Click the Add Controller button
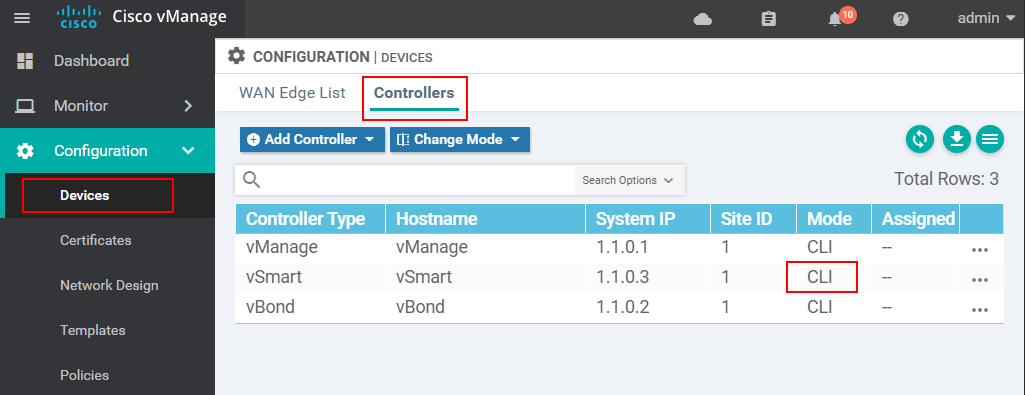This screenshot has height=395, width=1025. pyautogui.click(x=312, y=139)
